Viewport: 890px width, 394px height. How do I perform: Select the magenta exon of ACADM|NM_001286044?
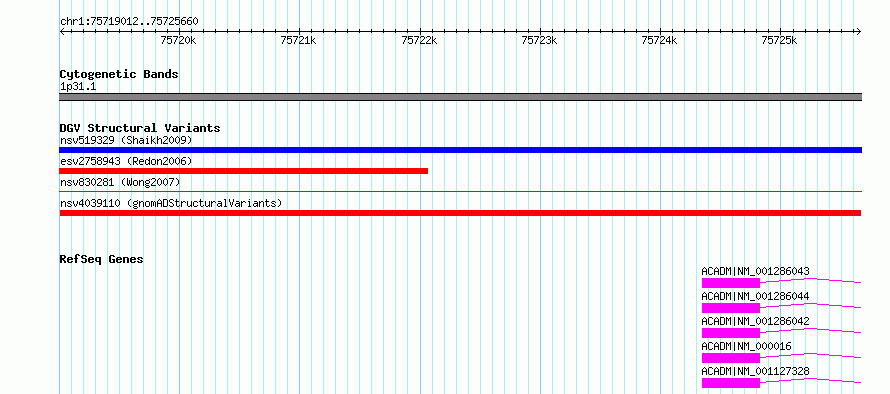[x=731, y=308]
